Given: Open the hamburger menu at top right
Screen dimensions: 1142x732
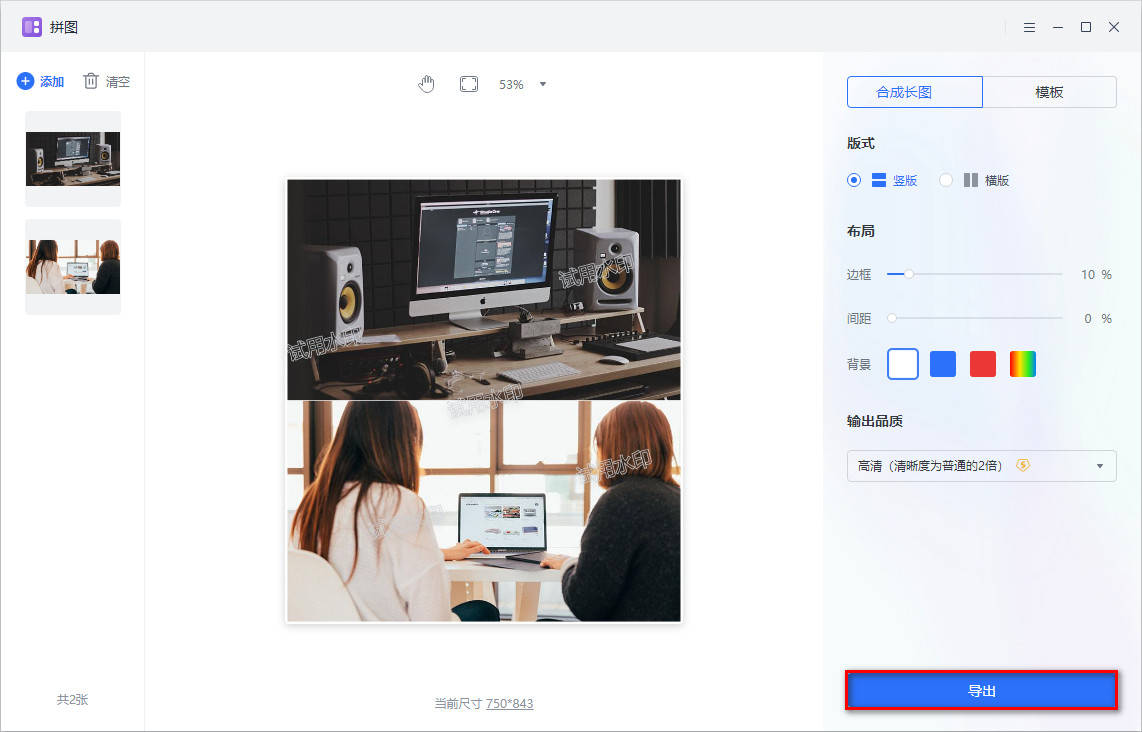Looking at the screenshot, I should (x=1029, y=27).
